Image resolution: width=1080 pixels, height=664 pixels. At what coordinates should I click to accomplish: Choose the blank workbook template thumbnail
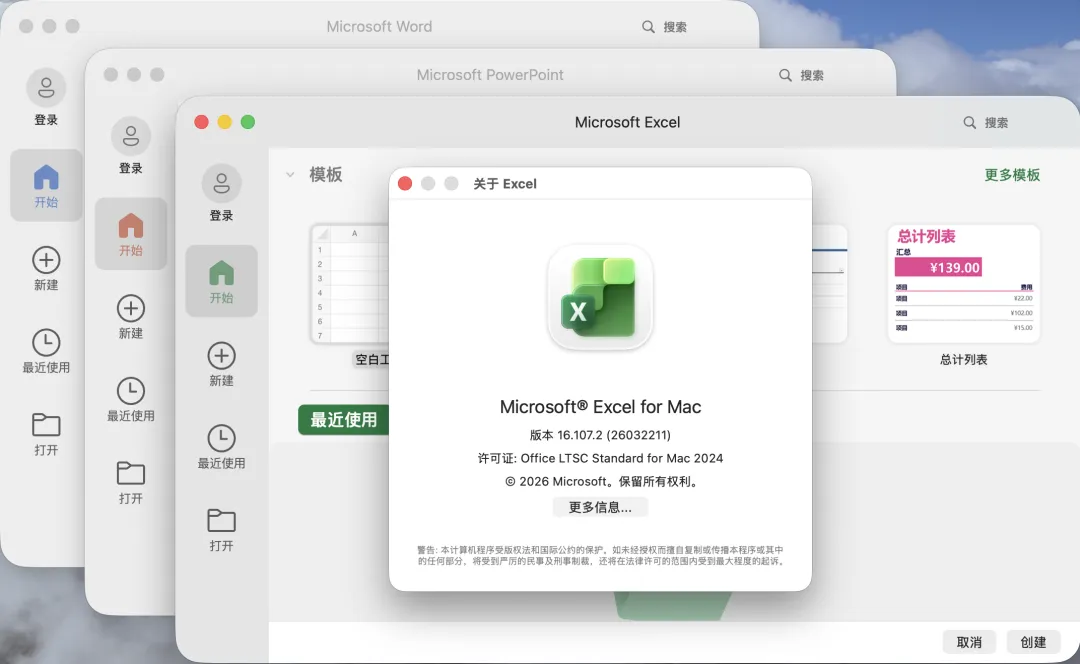pos(350,283)
